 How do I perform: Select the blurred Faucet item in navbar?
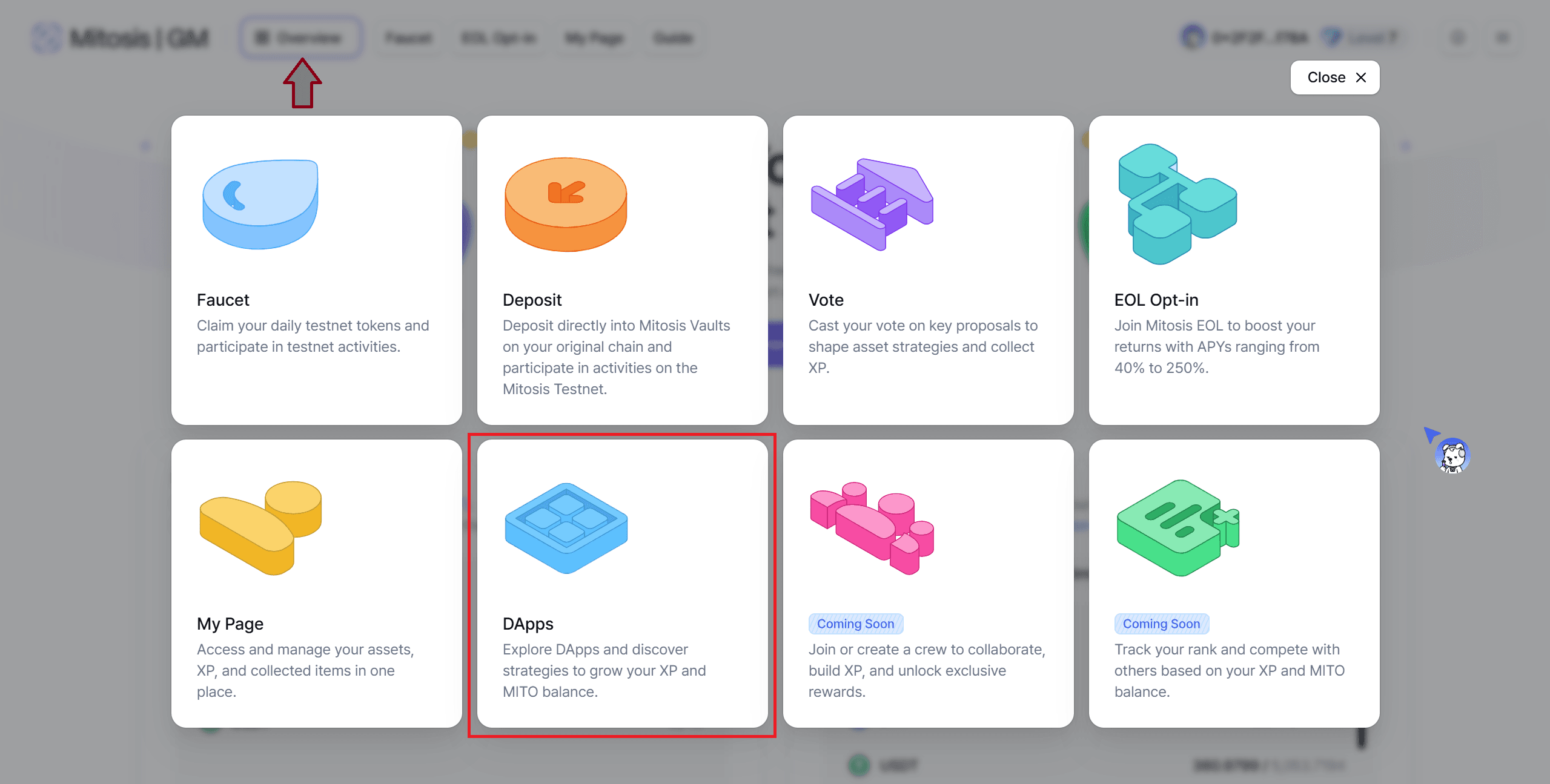(x=409, y=38)
